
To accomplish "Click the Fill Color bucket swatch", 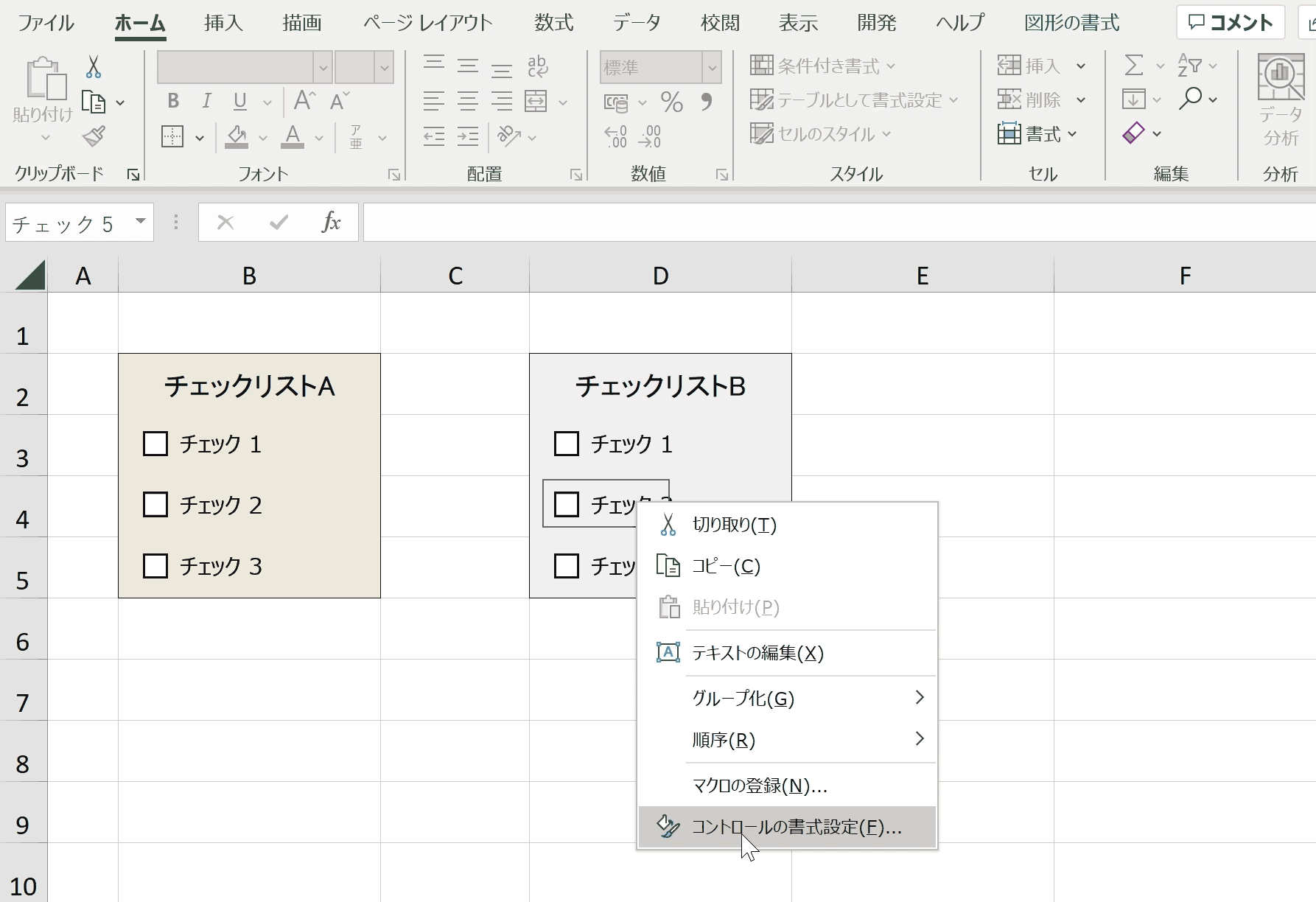I will [x=237, y=137].
